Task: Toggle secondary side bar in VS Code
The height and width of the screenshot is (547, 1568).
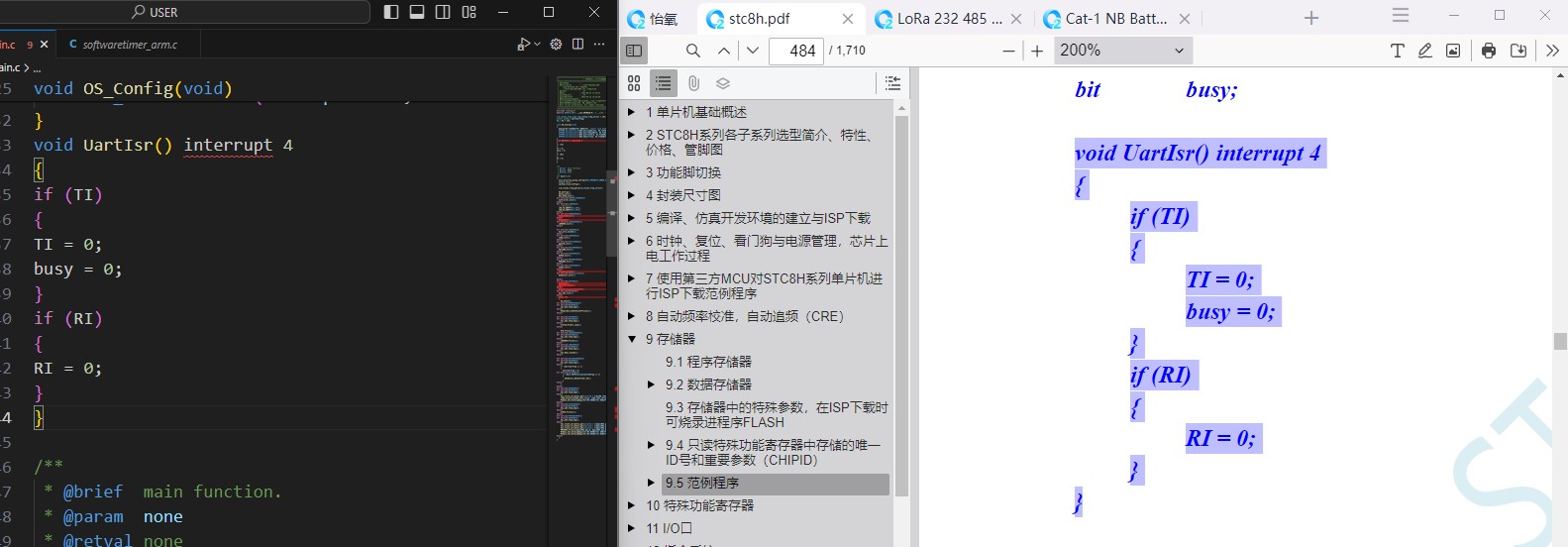Action: (x=443, y=12)
